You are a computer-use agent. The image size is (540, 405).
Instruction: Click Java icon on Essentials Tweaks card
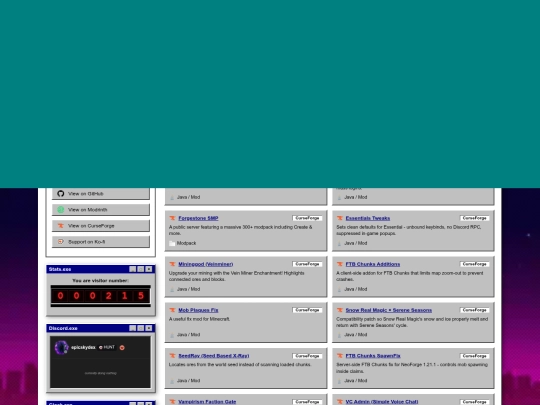[339, 243]
